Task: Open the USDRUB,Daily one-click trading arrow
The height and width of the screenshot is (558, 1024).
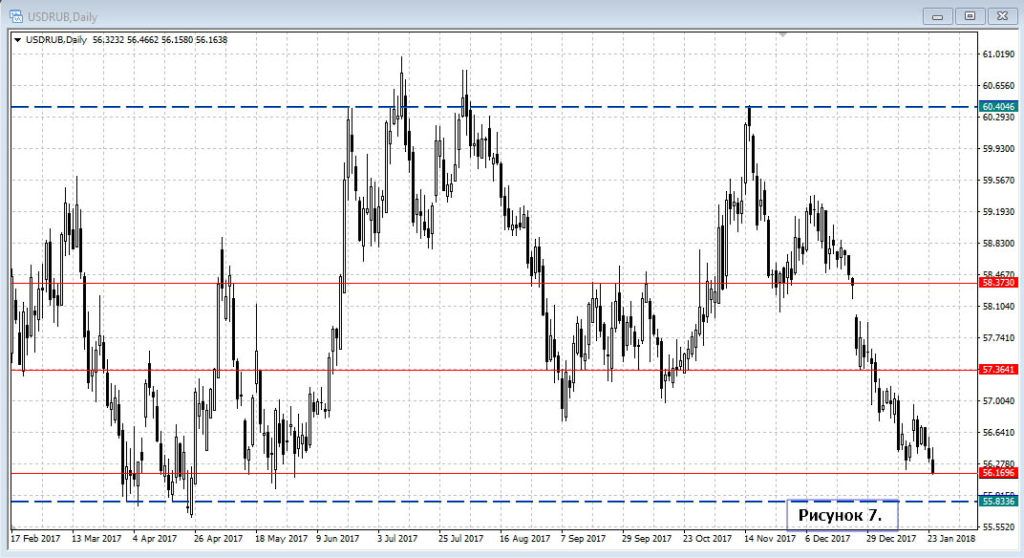Action: (17, 39)
